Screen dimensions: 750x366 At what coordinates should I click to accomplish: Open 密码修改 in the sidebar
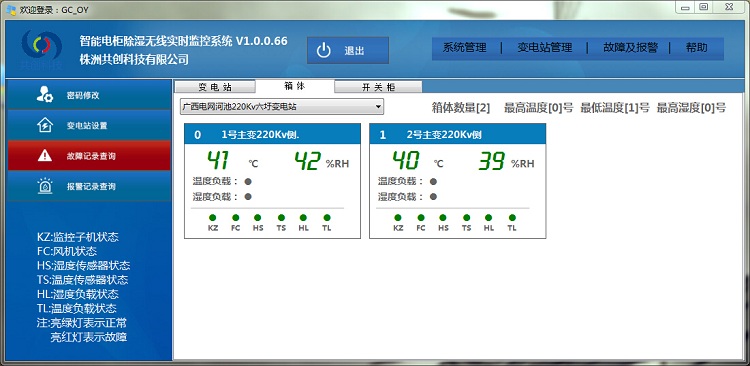[89, 95]
